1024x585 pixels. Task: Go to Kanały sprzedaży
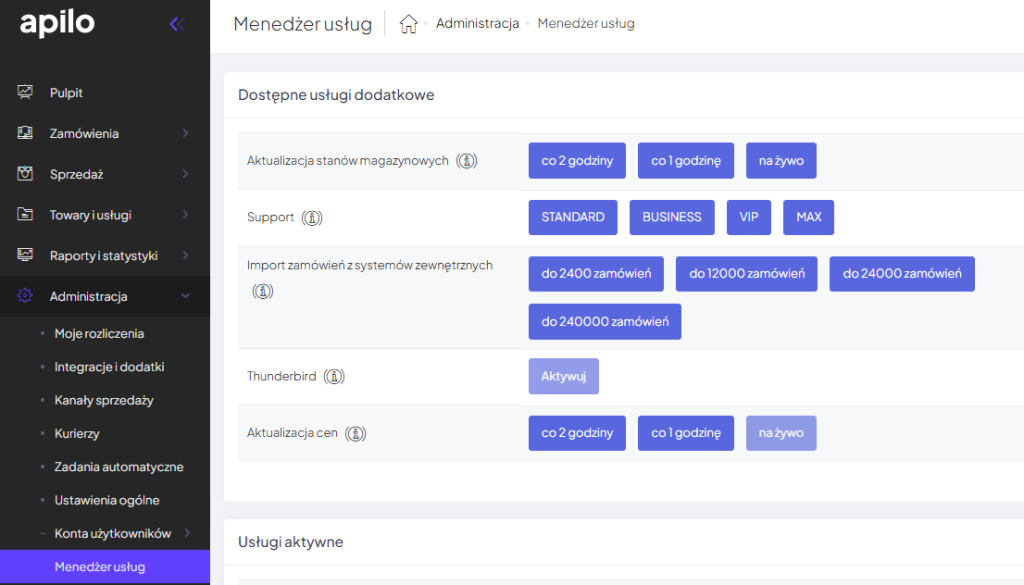click(x=103, y=400)
